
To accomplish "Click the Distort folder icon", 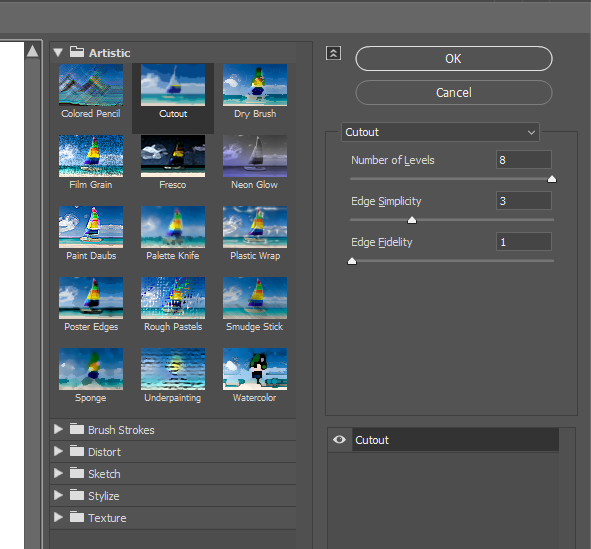I will tap(77, 451).
